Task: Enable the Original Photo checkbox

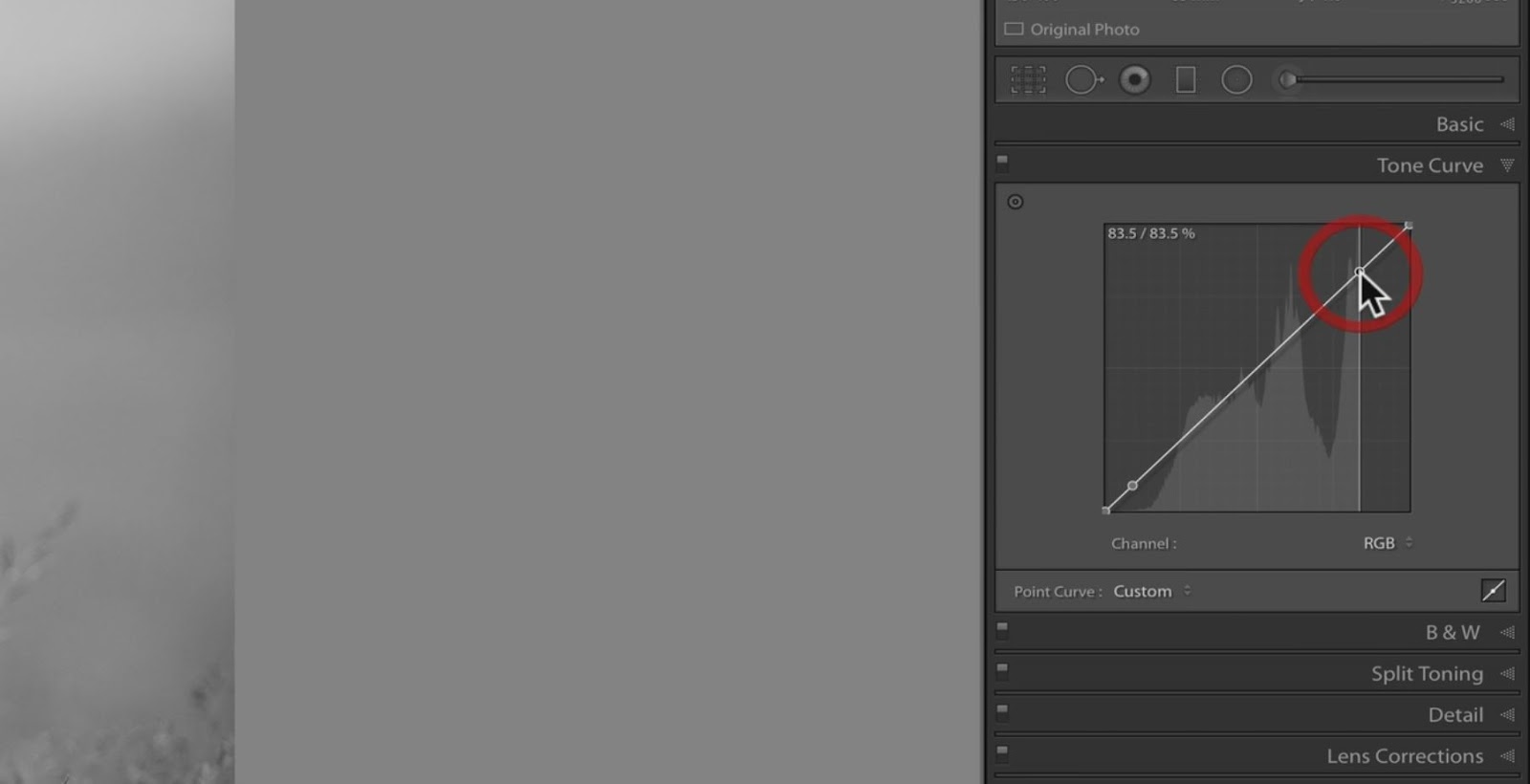Action: pos(1014,30)
